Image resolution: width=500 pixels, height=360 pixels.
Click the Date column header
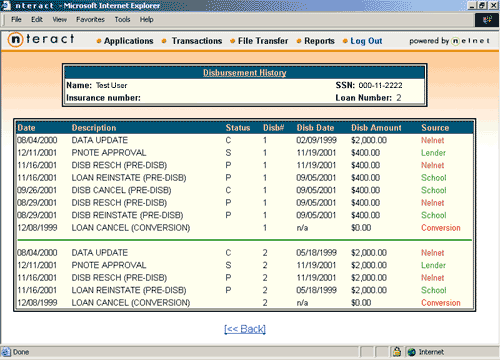tap(26, 128)
